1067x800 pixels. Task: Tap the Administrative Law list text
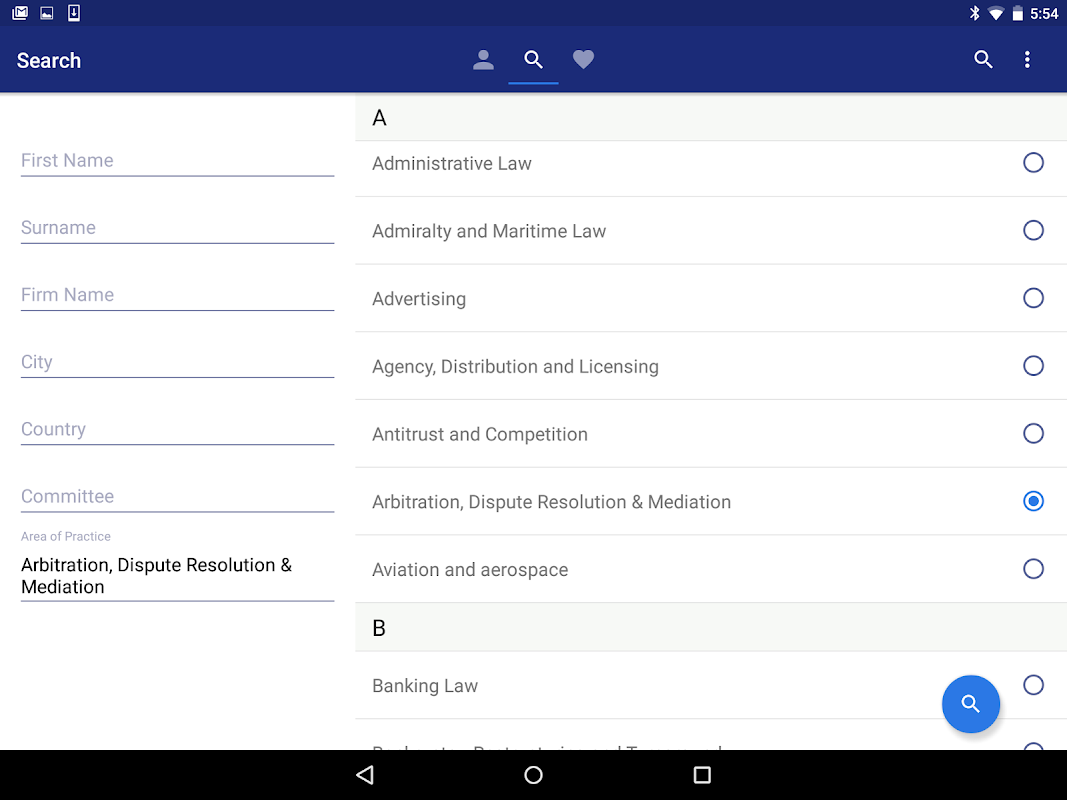click(x=452, y=163)
